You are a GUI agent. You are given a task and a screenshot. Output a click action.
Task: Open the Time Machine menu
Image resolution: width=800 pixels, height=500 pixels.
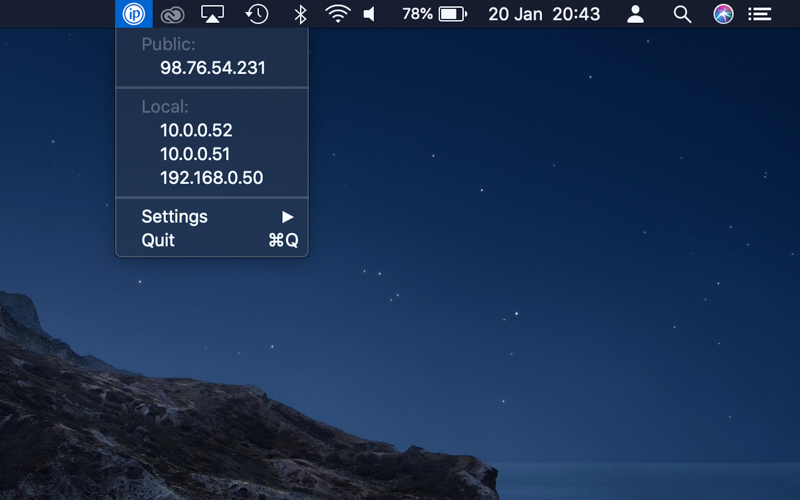coord(257,14)
